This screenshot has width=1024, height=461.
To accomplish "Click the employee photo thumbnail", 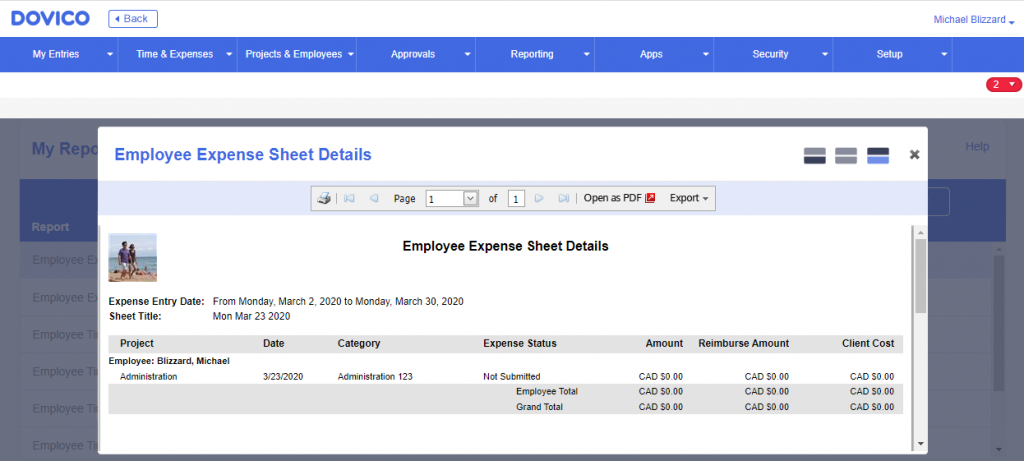I will click(133, 257).
